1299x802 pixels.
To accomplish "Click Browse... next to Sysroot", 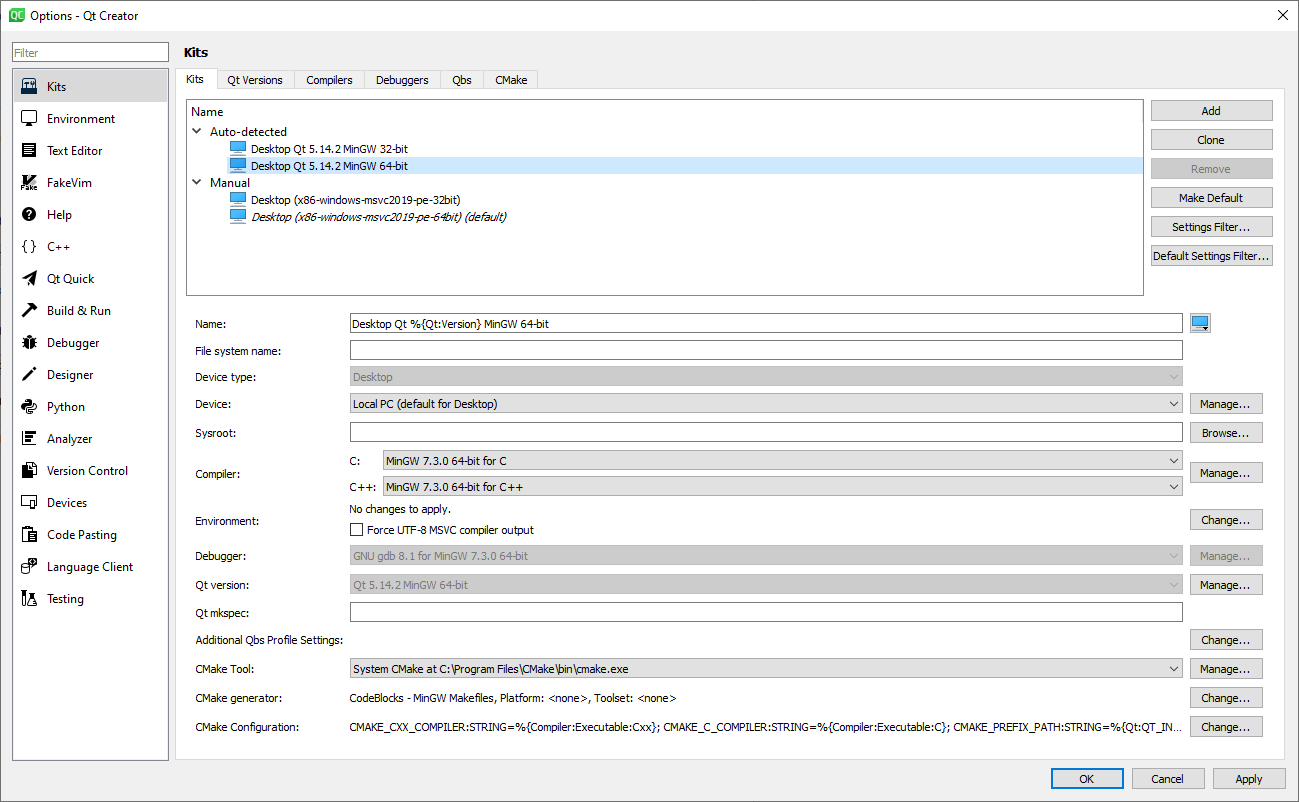I will [1226, 433].
